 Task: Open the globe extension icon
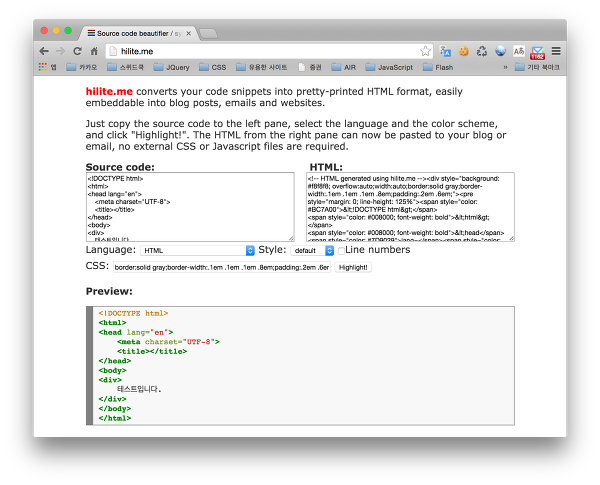(x=501, y=51)
